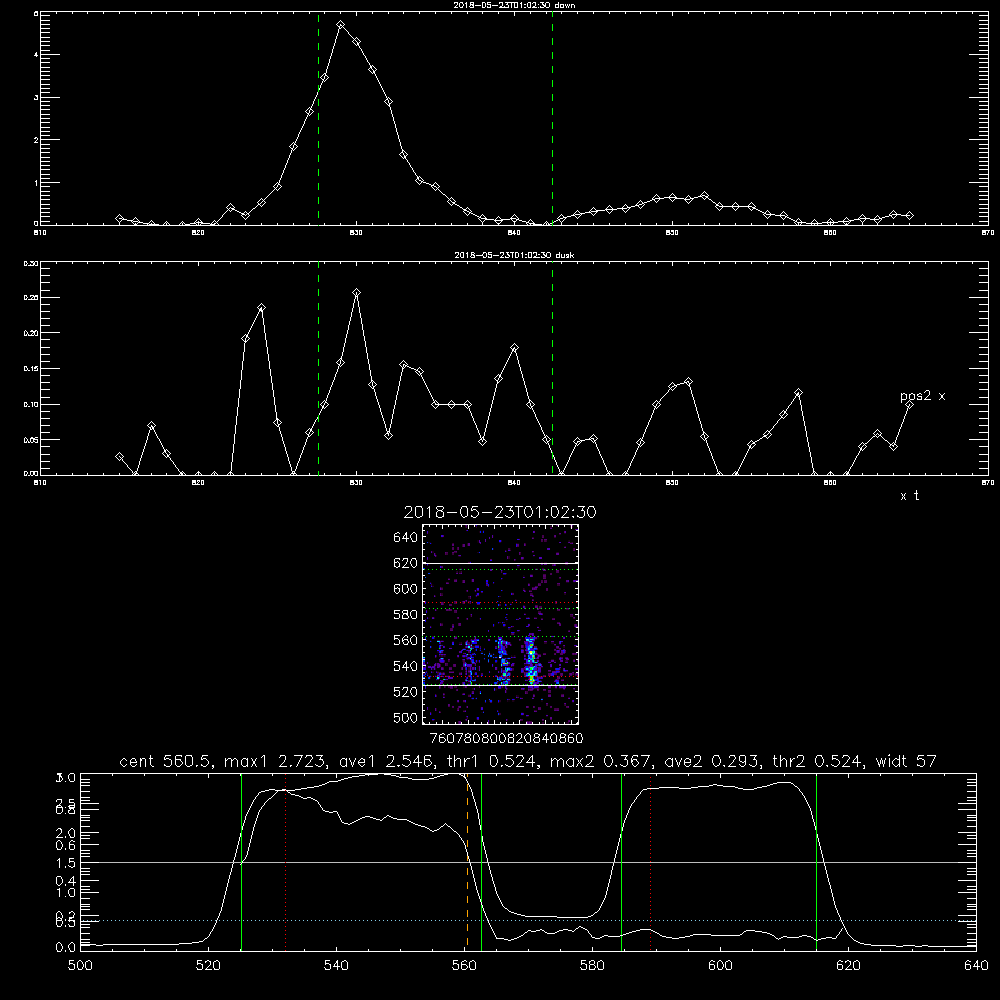Click left green dashed marker in dawn plot

(318, 118)
